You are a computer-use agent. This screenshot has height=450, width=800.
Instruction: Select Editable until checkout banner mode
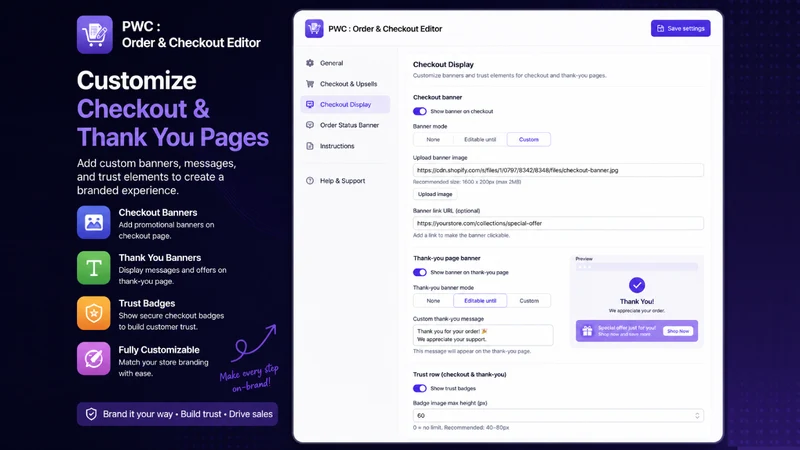pos(480,139)
